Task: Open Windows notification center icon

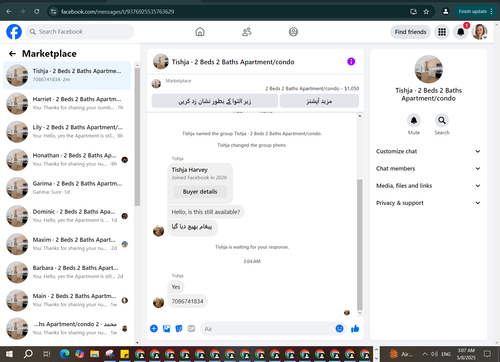Action: coord(487,354)
